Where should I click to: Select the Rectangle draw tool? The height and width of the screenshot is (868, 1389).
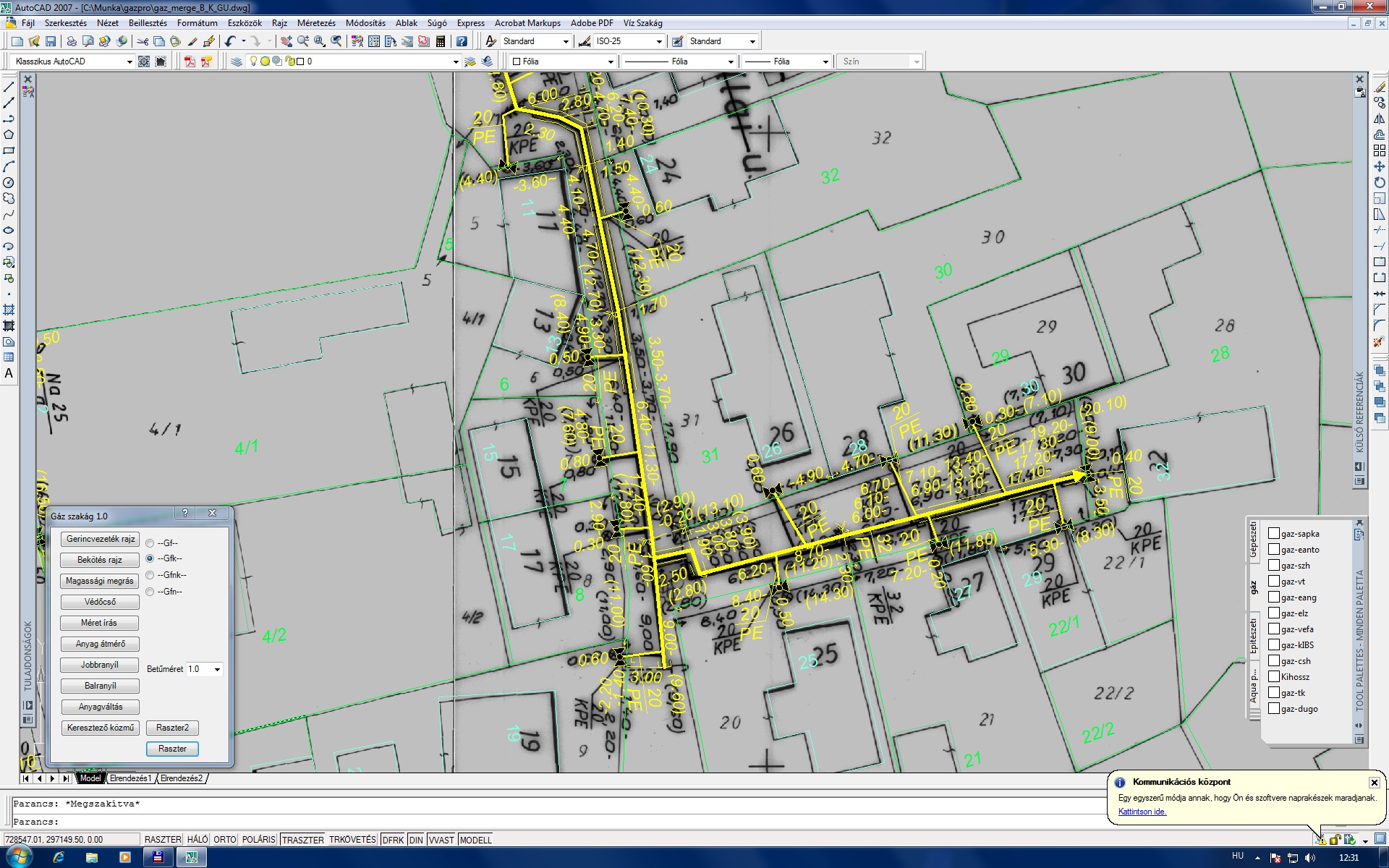pyautogui.click(x=9, y=150)
